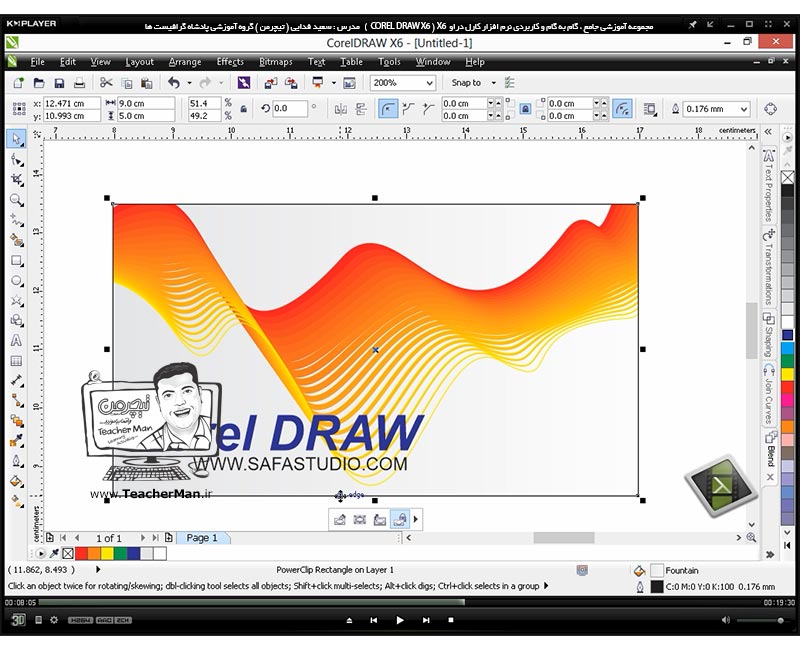Skip to next track in KMPlayer

click(426, 620)
